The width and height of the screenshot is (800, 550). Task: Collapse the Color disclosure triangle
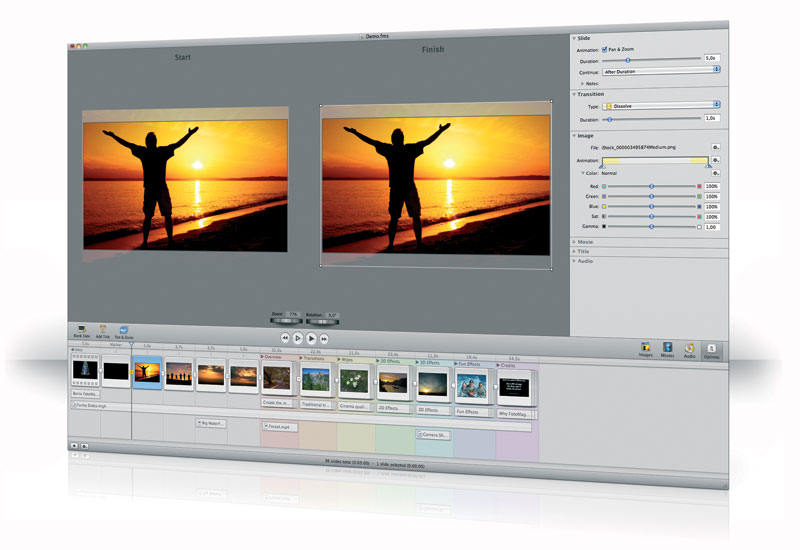tap(582, 173)
